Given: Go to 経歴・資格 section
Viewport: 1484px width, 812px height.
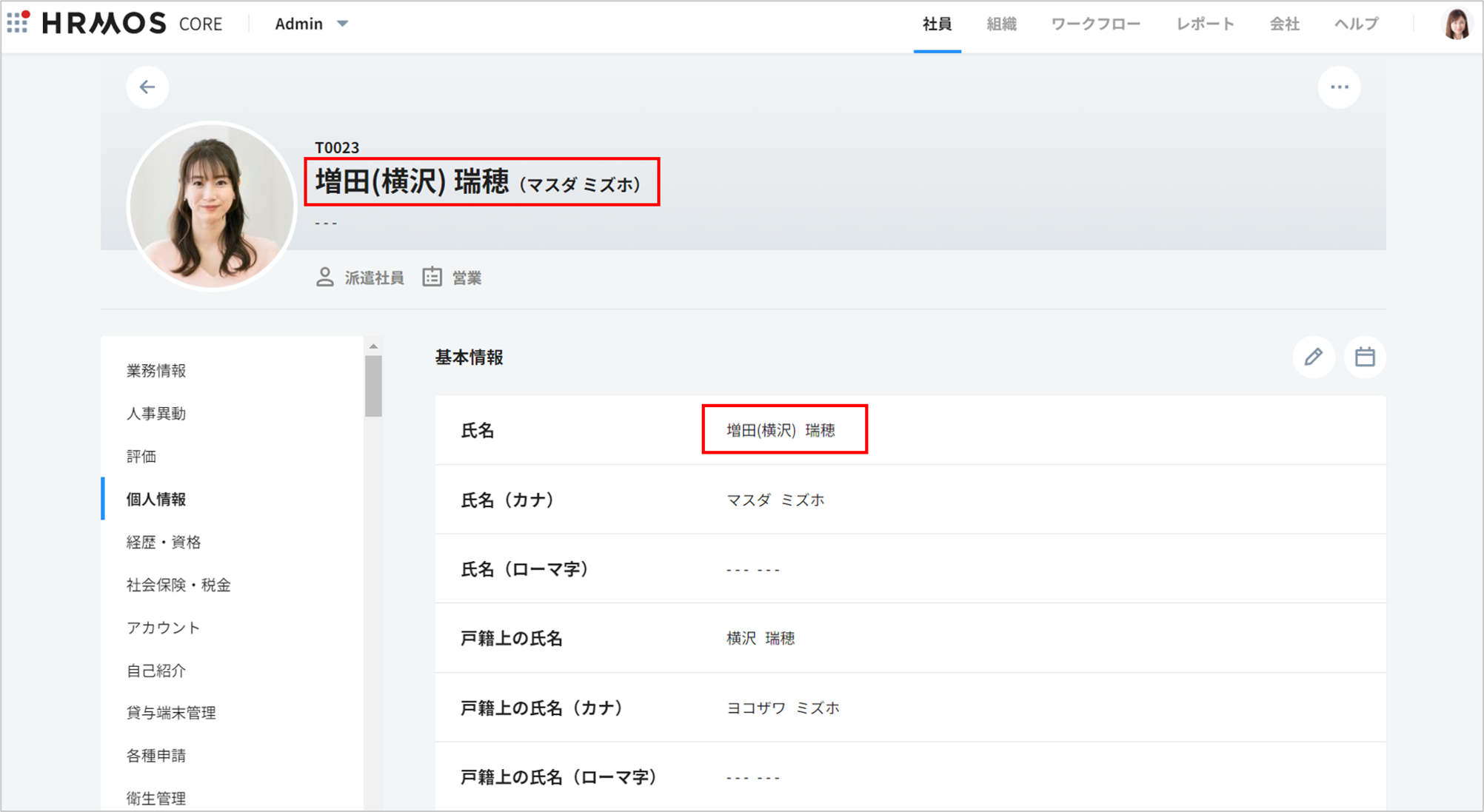Looking at the screenshot, I should 164,543.
